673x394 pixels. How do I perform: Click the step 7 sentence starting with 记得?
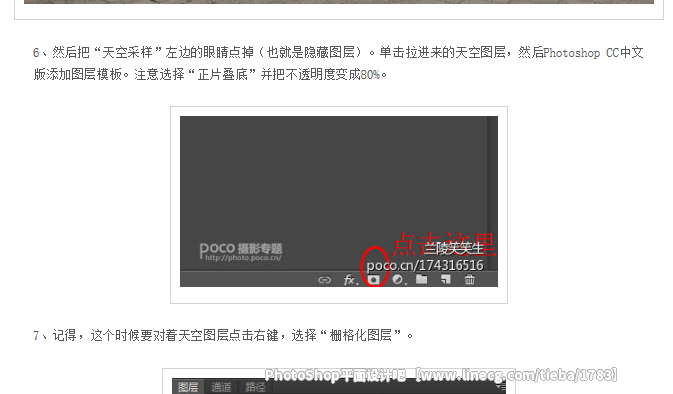(x=232, y=335)
